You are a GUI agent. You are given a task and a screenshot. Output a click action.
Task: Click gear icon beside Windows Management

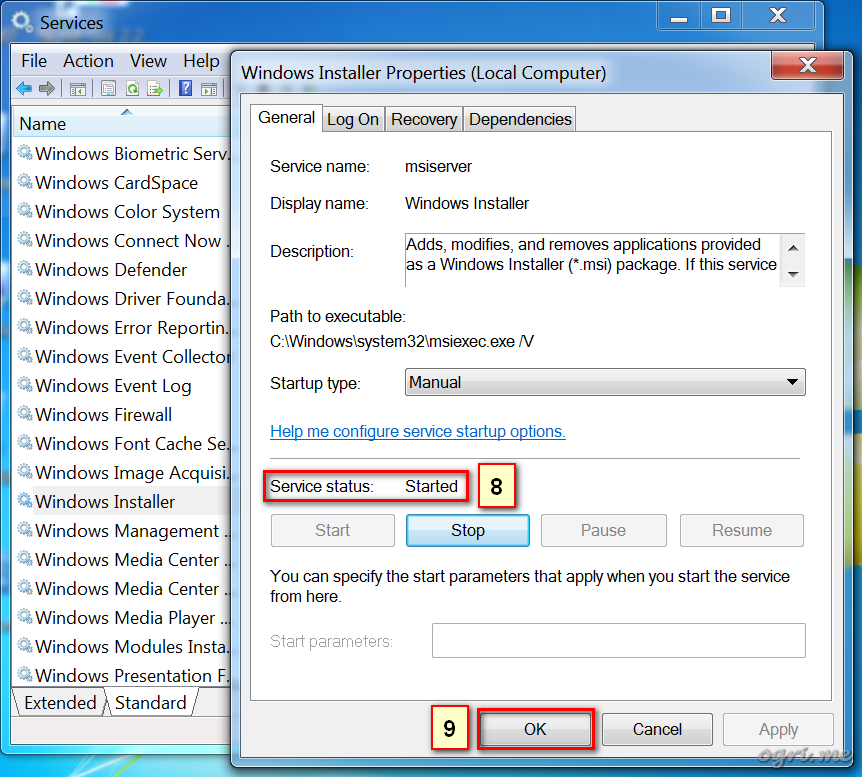click(25, 530)
